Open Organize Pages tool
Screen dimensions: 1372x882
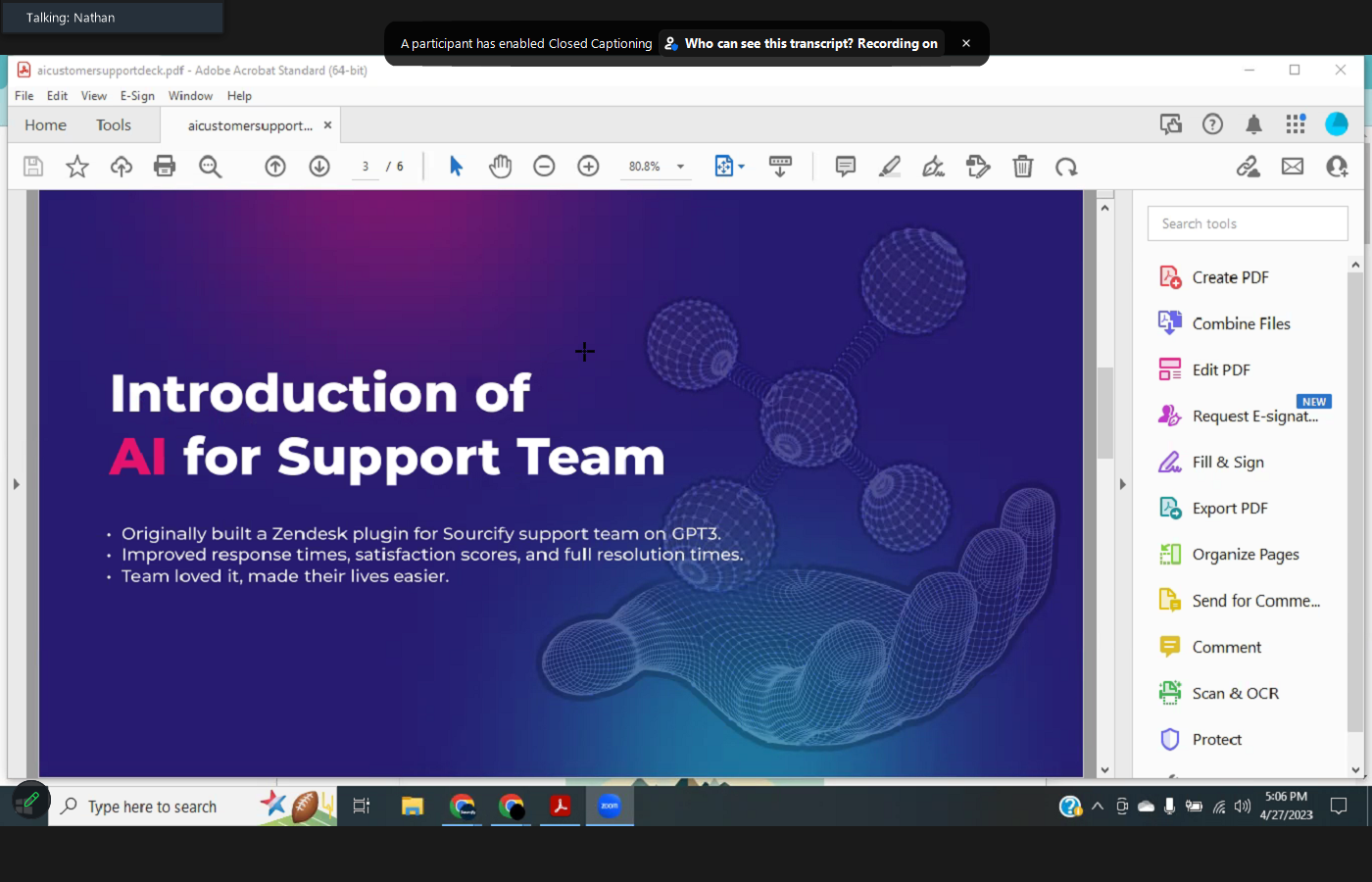point(1245,555)
